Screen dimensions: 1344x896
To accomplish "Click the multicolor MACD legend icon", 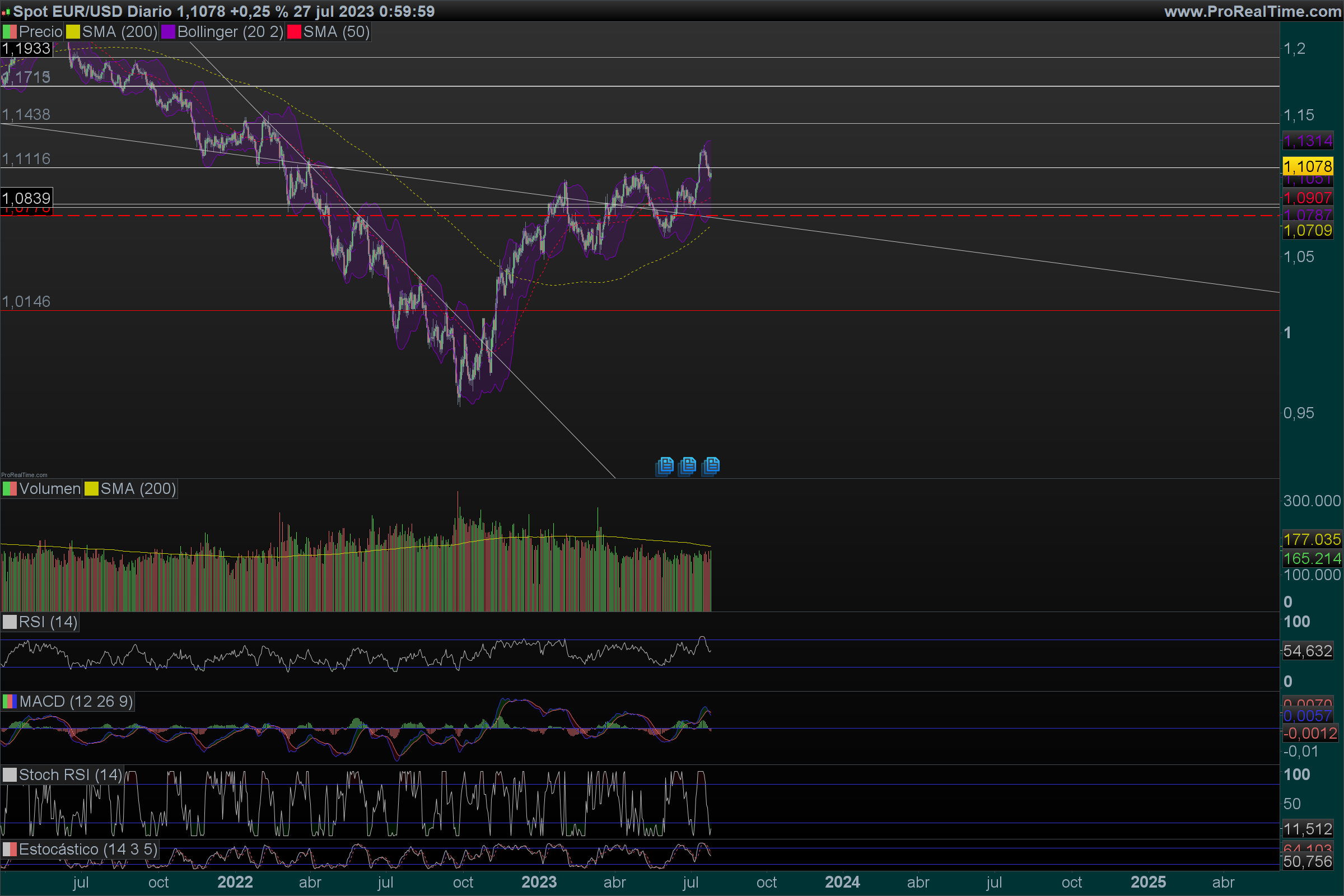I will coord(9,702).
